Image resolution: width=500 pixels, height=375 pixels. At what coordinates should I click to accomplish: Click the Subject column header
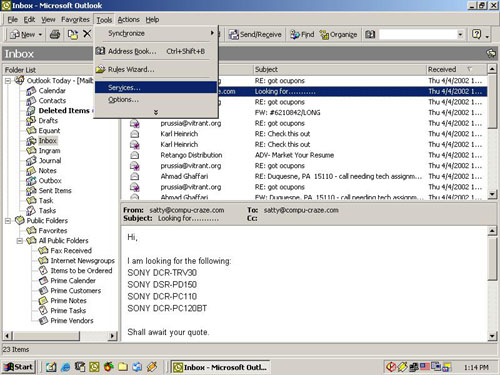[340, 69]
